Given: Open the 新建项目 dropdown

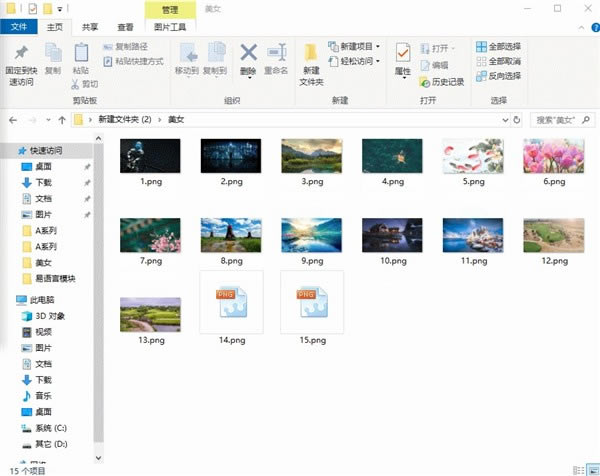Looking at the screenshot, I should click(354, 47).
